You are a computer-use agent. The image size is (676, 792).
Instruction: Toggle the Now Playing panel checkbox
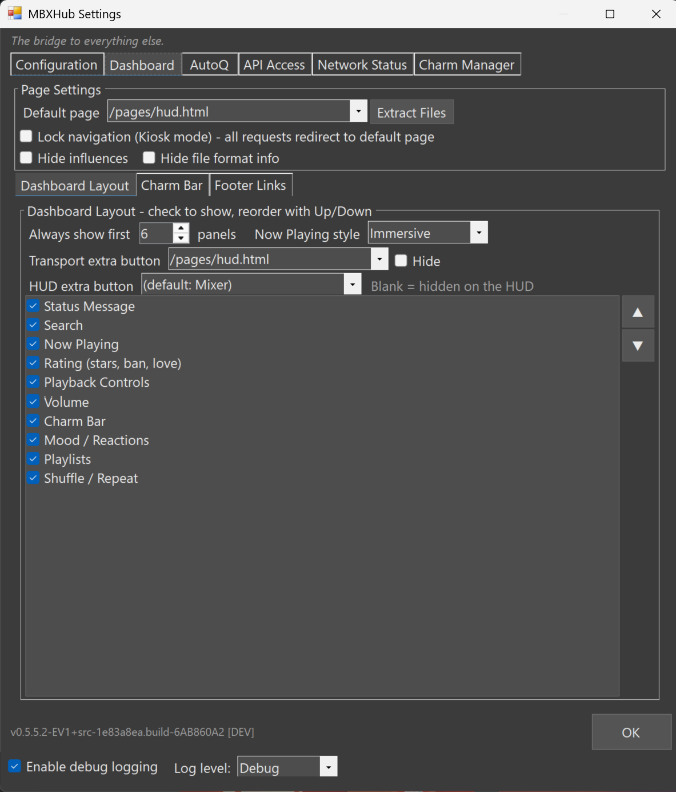click(x=33, y=344)
